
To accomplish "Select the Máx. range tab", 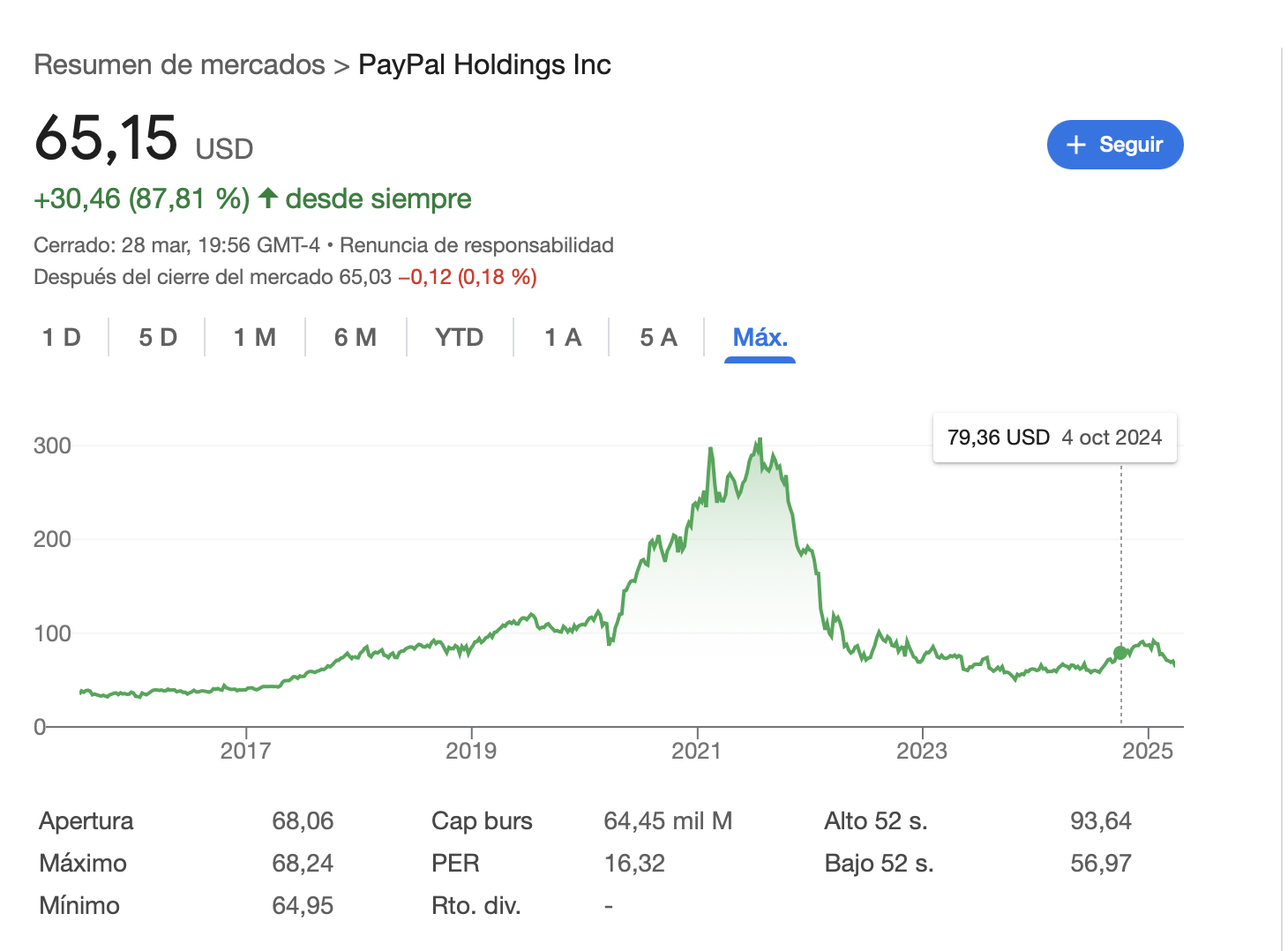I will (760, 337).
